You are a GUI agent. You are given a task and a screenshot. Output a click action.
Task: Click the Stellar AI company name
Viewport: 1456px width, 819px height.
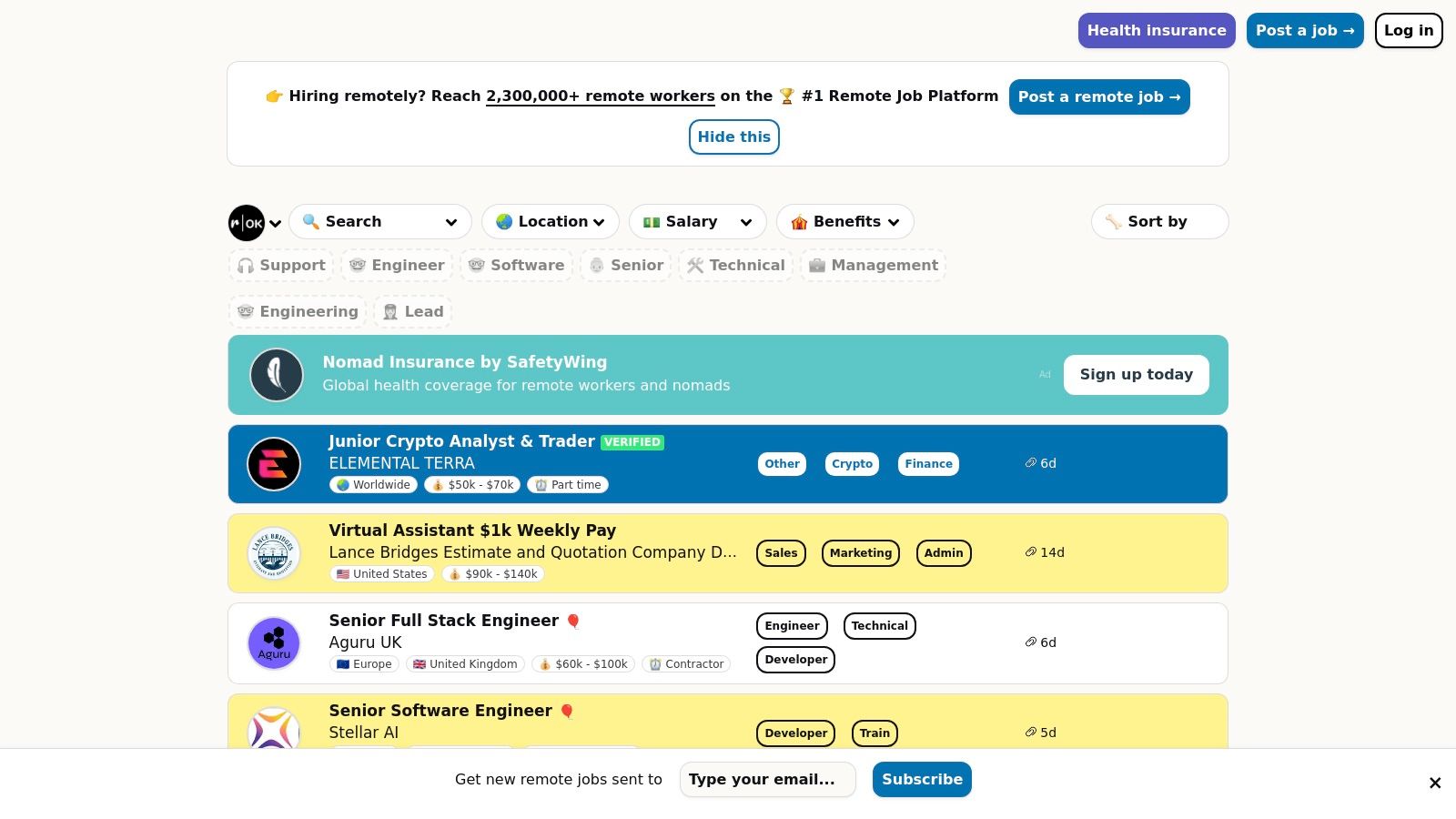click(x=363, y=733)
